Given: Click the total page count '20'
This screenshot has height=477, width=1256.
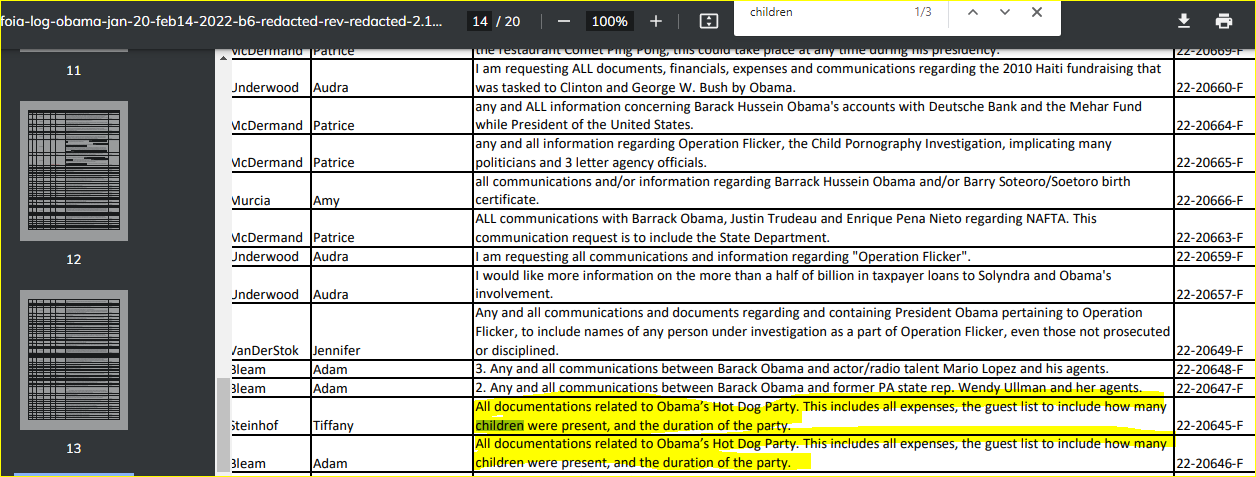Looking at the screenshot, I should click(512, 21).
